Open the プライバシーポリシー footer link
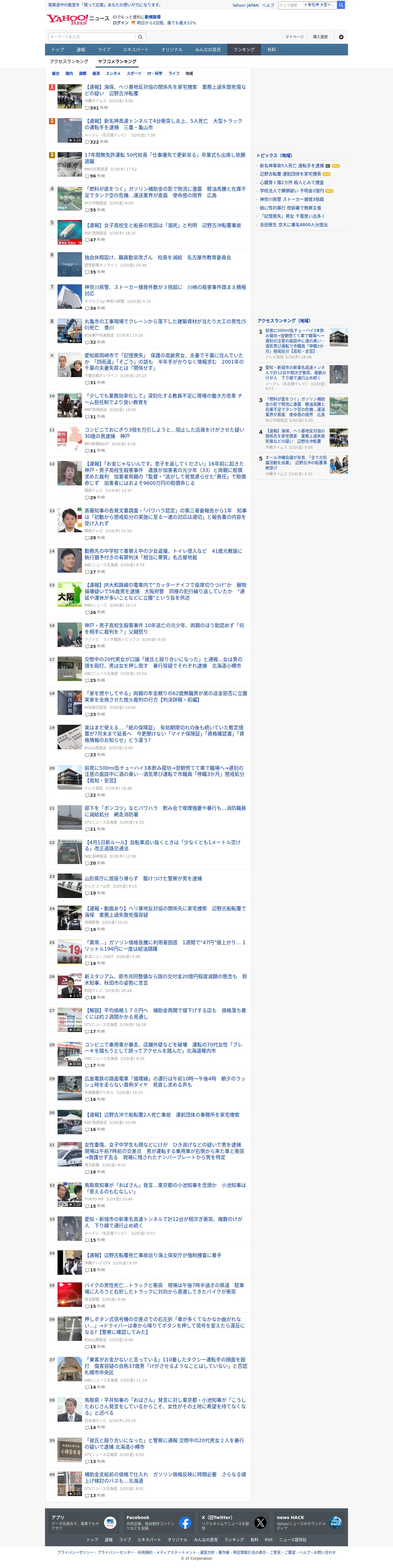Screen dimensions: 393x1568 [75, 1552]
